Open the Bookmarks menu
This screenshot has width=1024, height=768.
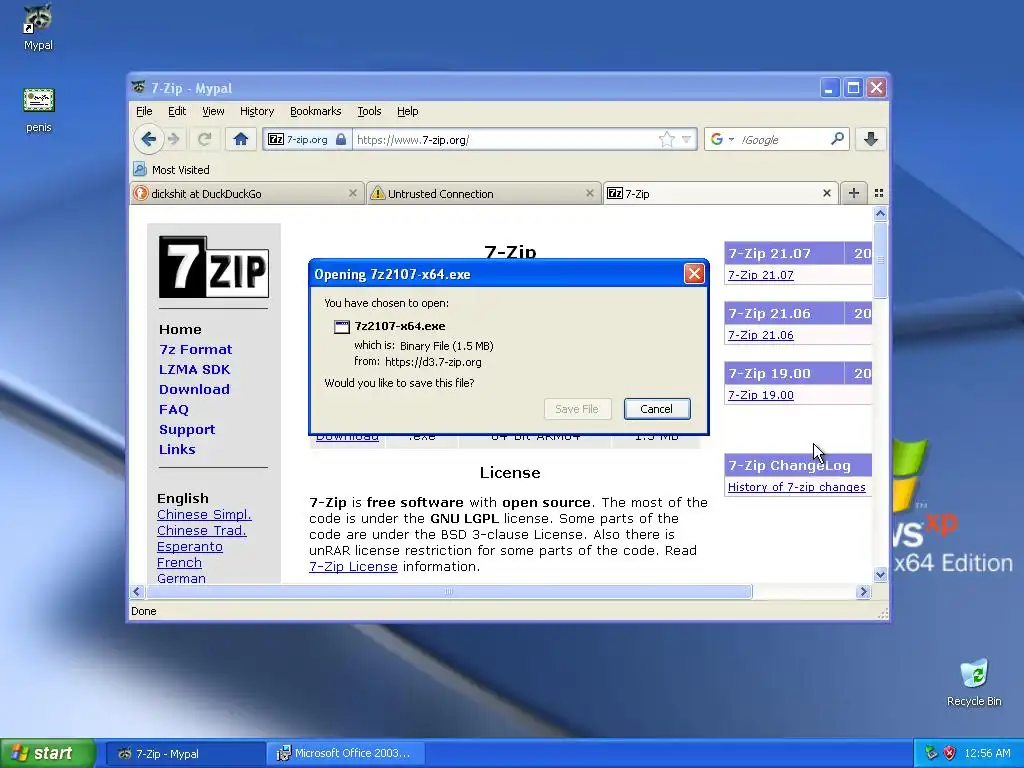point(315,111)
